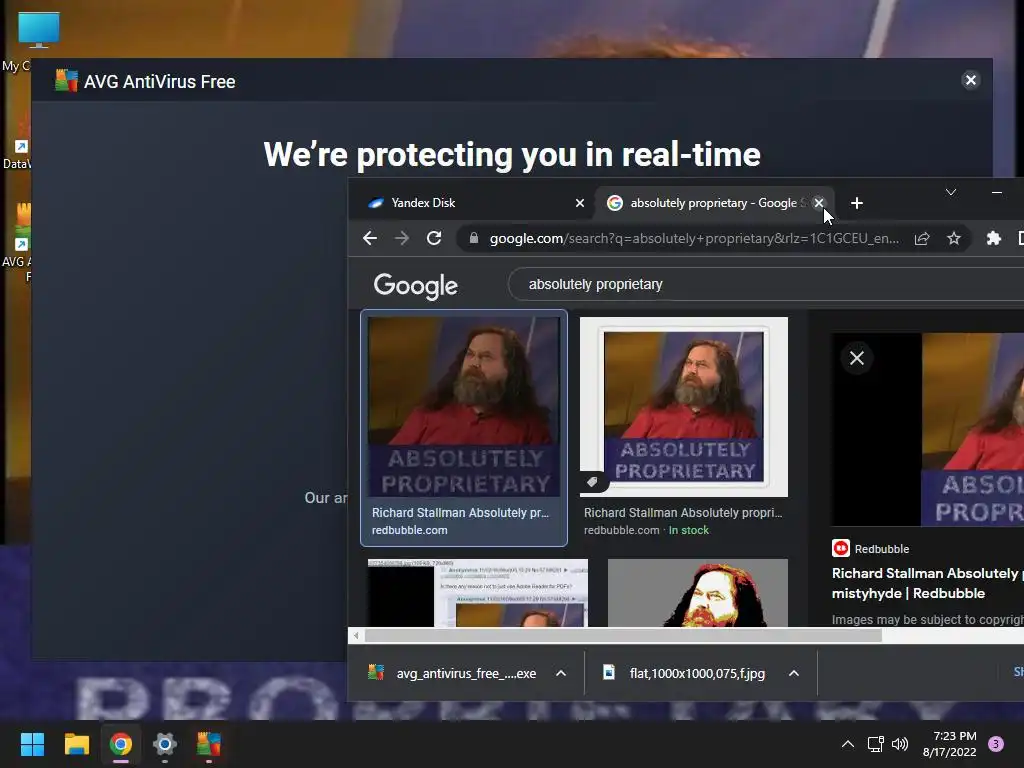Reload the Google search page
The height and width of the screenshot is (768, 1024).
pyautogui.click(x=434, y=238)
